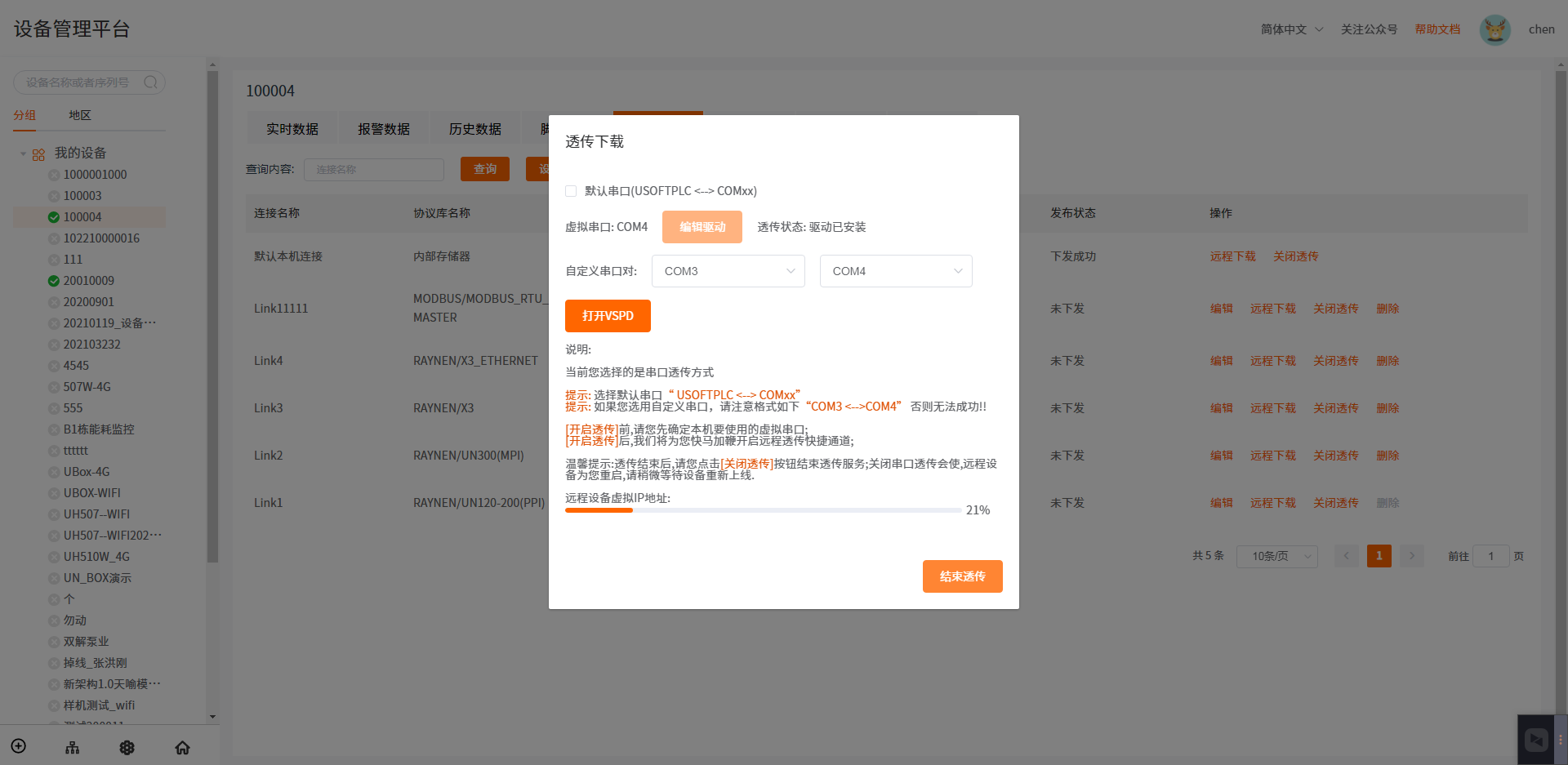Switch to the 分组 tab

pos(24,115)
